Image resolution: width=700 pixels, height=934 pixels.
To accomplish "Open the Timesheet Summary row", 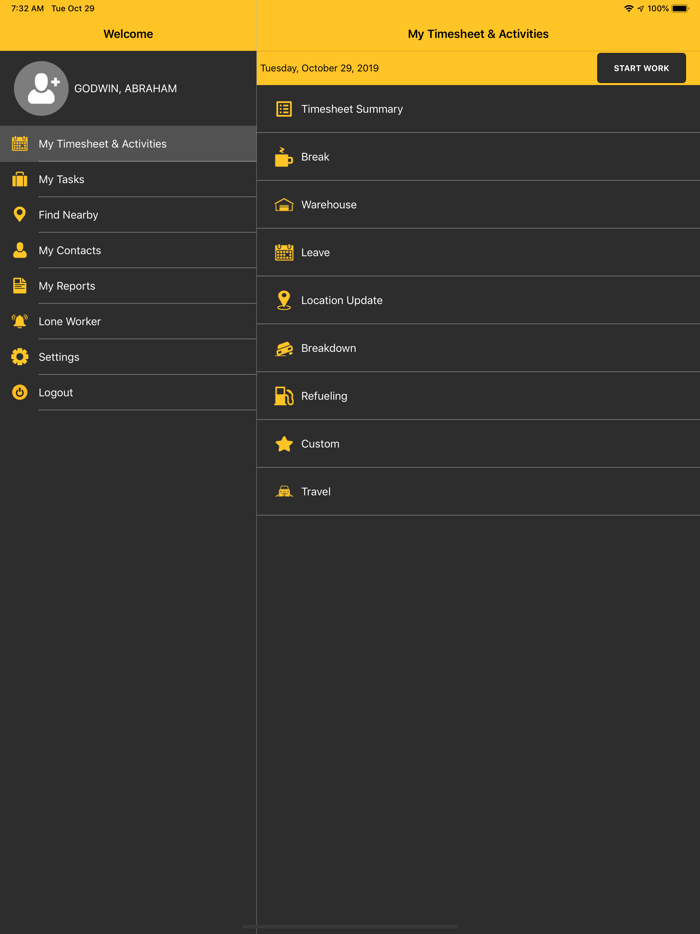I will click(x=478, y=109).
